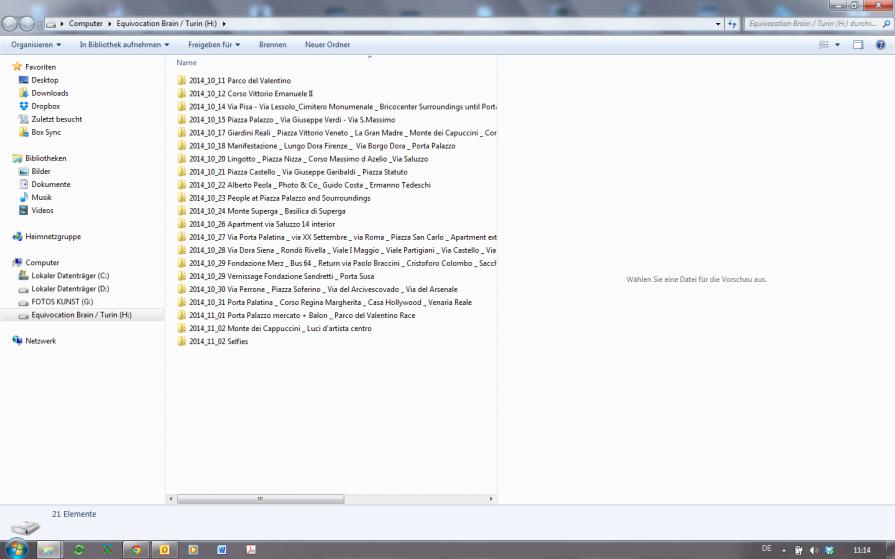Click the search magnifier icon
895x559 pixels.
click(886, 24)
